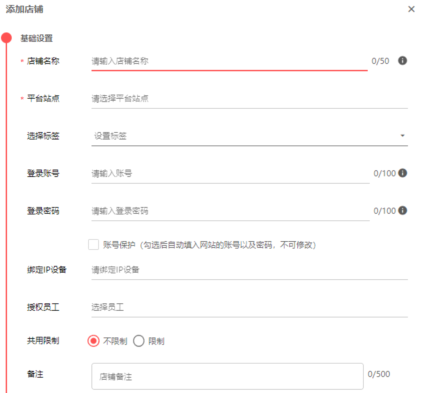This screenshot has height=394, width=422.
Task: Click the 基础设置 section heading
Action: 37,38
